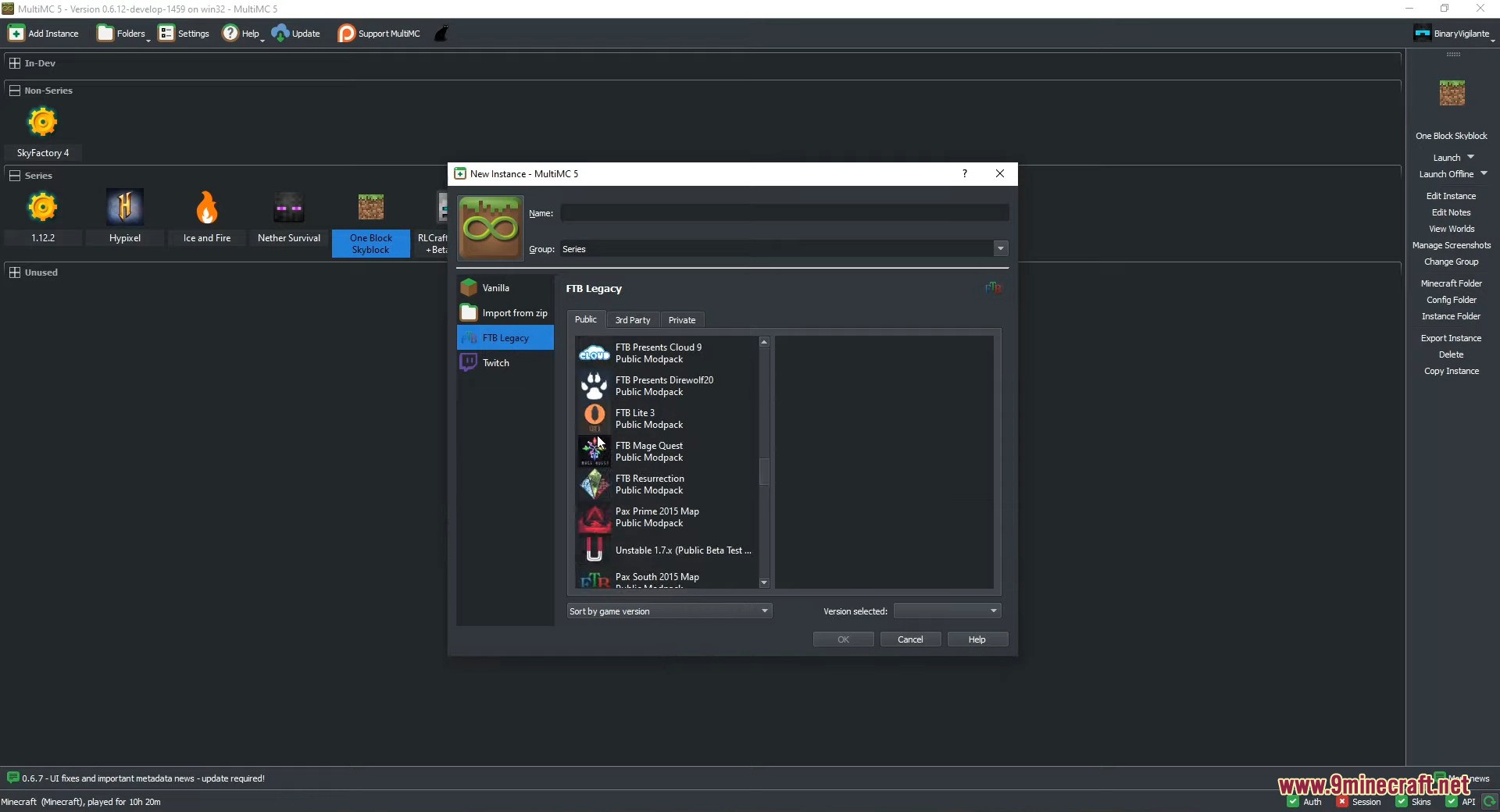
Task: Select FTB Presents Cloud 9 modpack
Action: click(666, 353)
